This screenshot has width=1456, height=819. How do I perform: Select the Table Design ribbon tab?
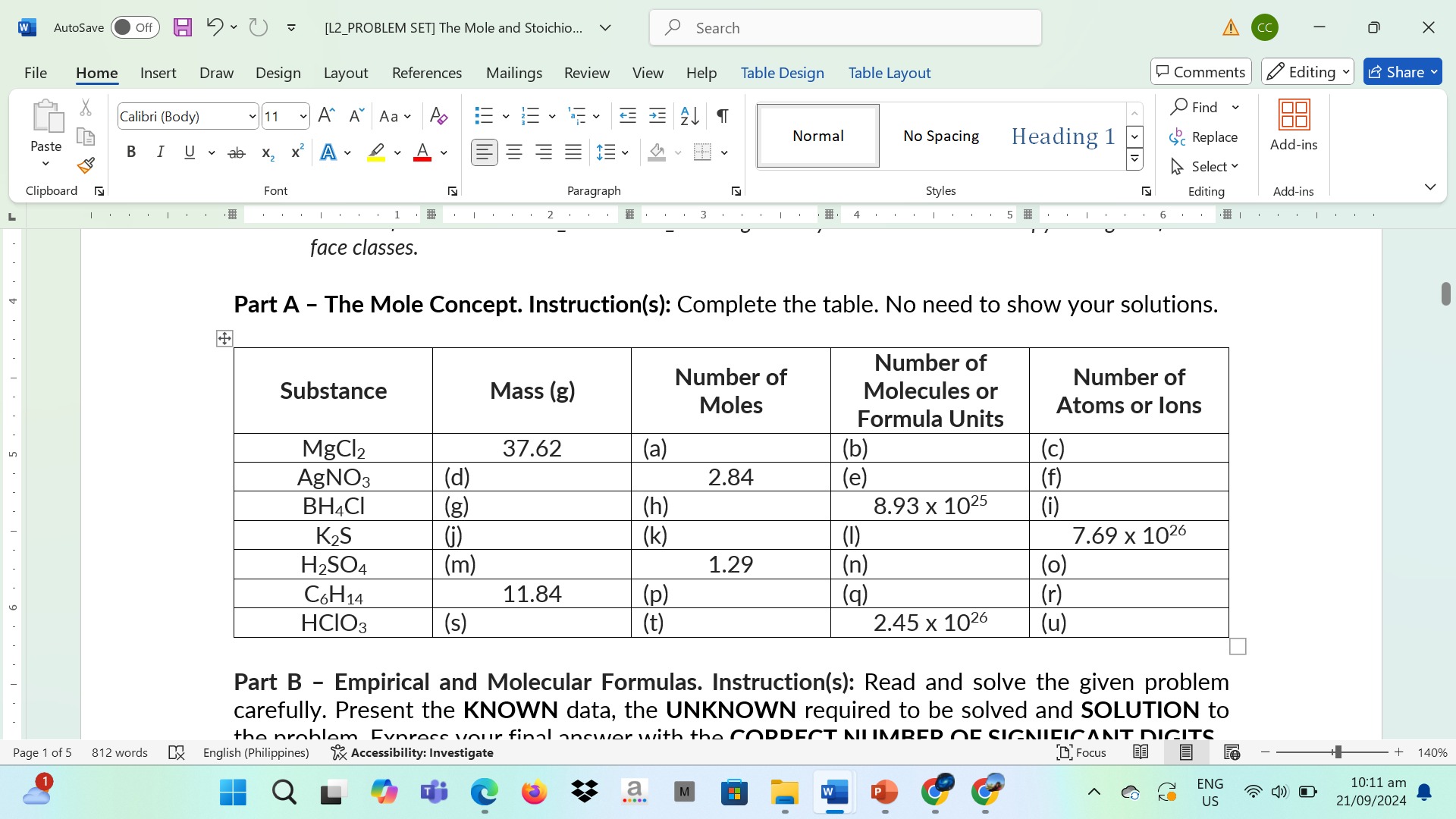point(782,72)
